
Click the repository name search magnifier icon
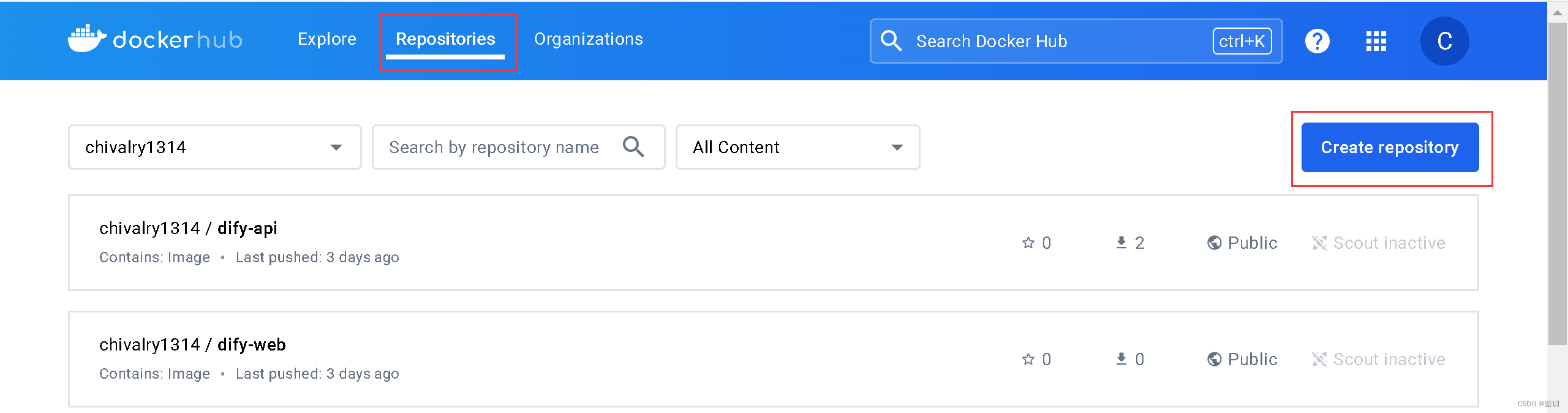click(633, 147)
